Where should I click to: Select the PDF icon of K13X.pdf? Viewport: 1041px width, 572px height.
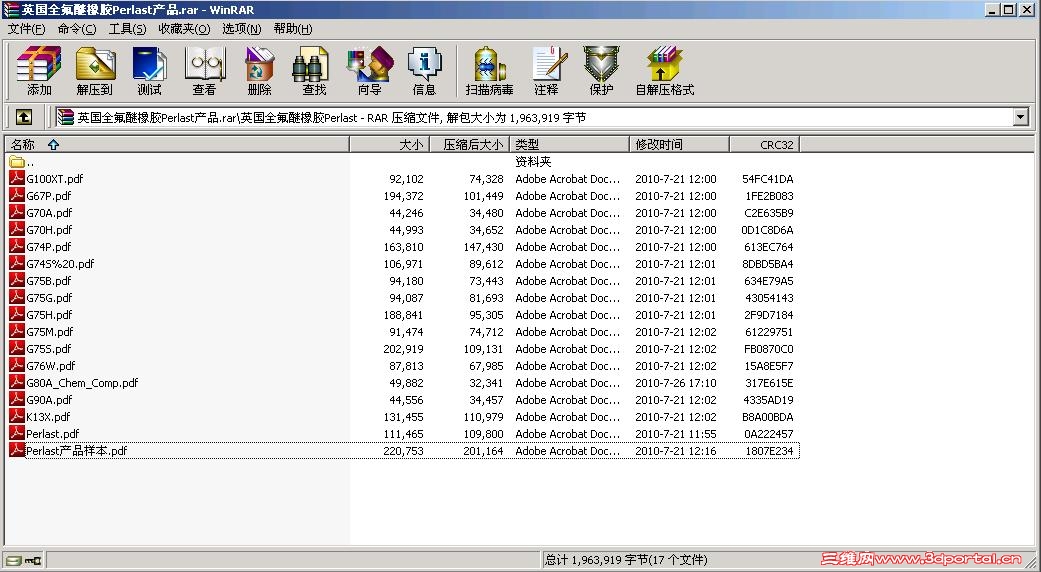point(17,417)
